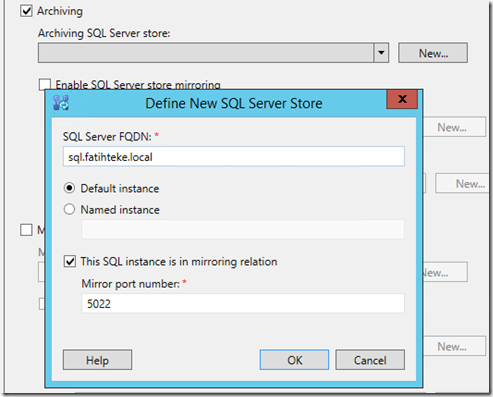Screen dimensions: 493x397
Task: Enable SQL Server store mirroring checkbox
Action: tap(45, 84)
